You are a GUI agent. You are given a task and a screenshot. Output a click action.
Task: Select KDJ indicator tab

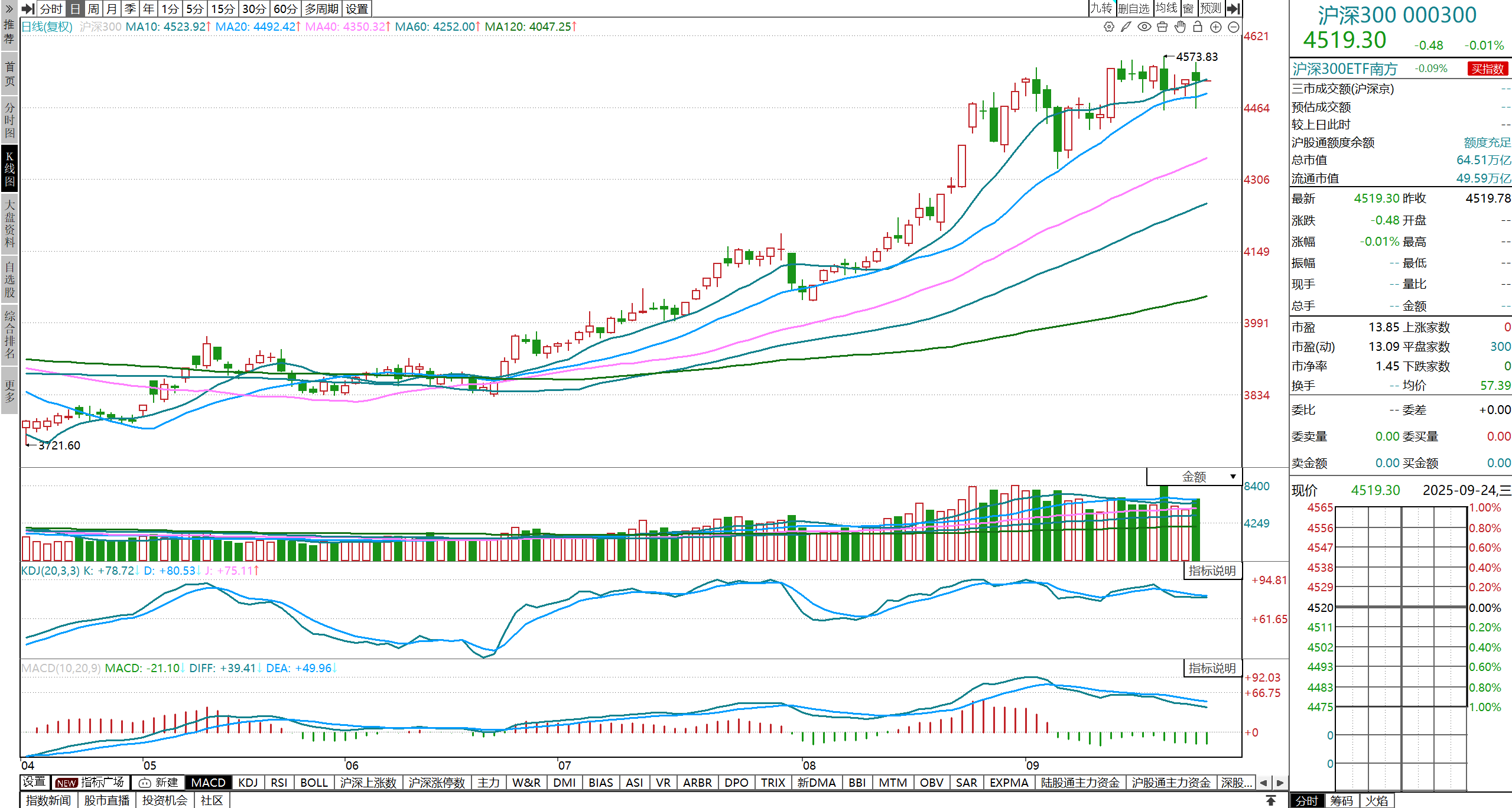click(x=248, y=783)
